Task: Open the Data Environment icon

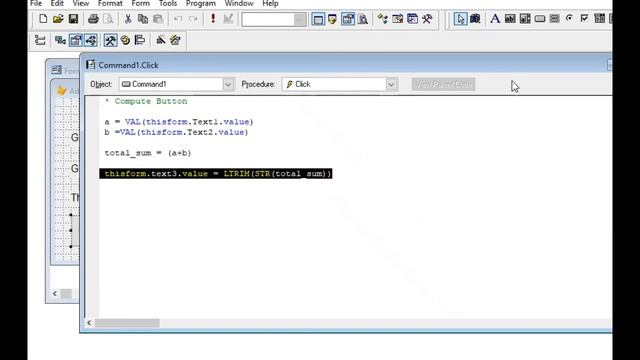Action: 60,40
